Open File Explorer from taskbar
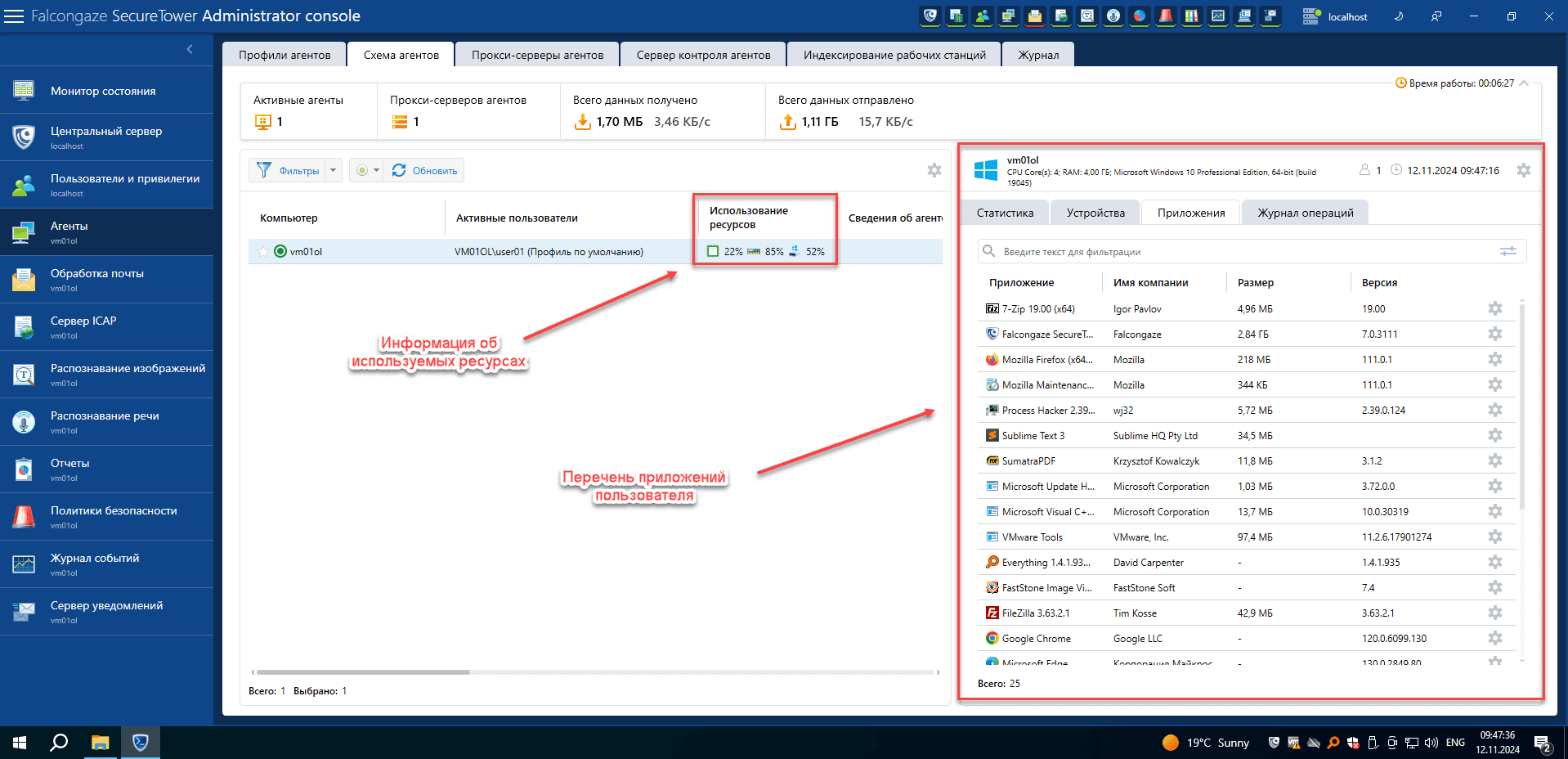 click(x=100, y=743)
